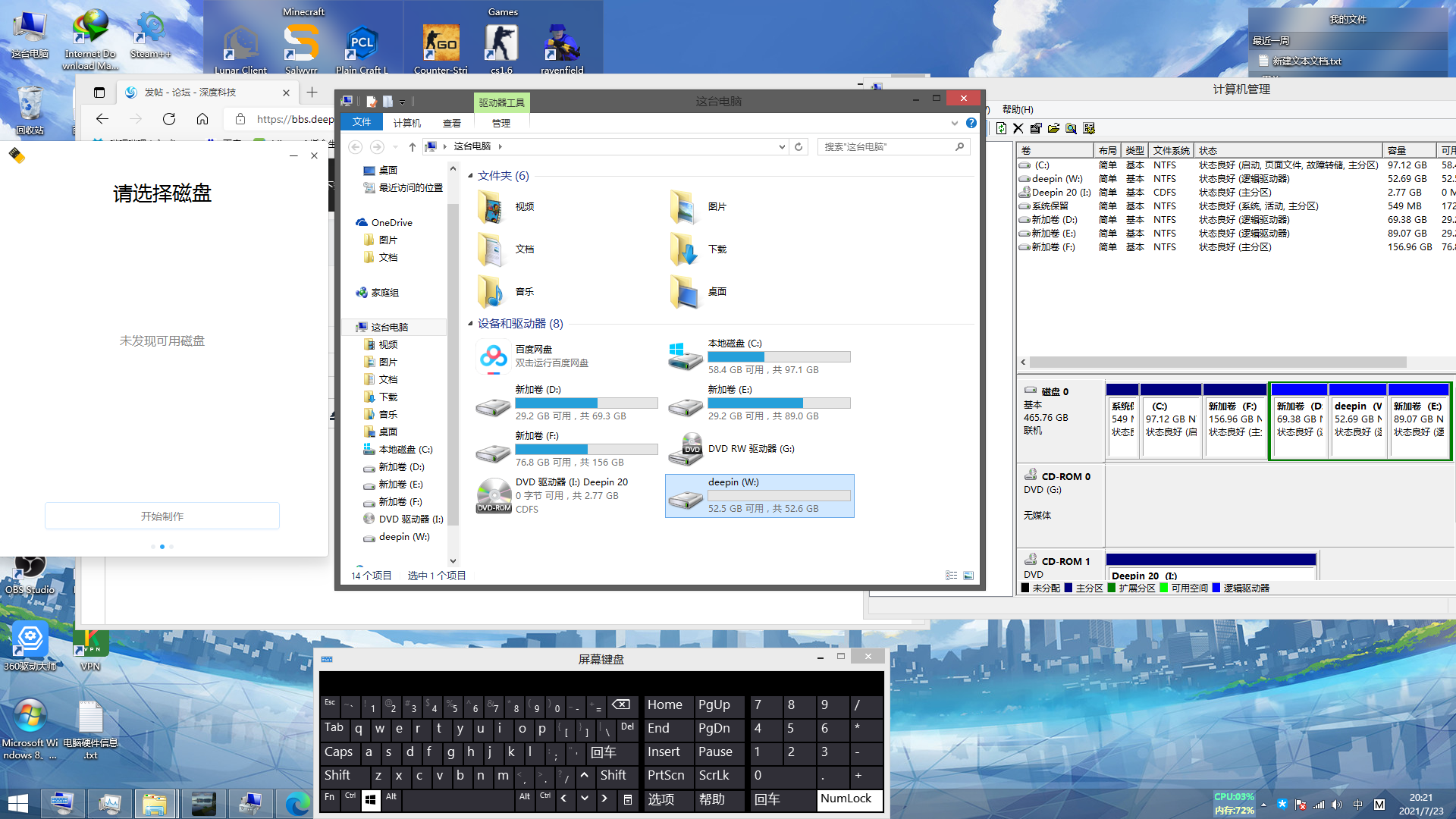Open Edge browser from taskbar
The width and height of the screenshot is (1456, 819).
(x=297, y=802)
